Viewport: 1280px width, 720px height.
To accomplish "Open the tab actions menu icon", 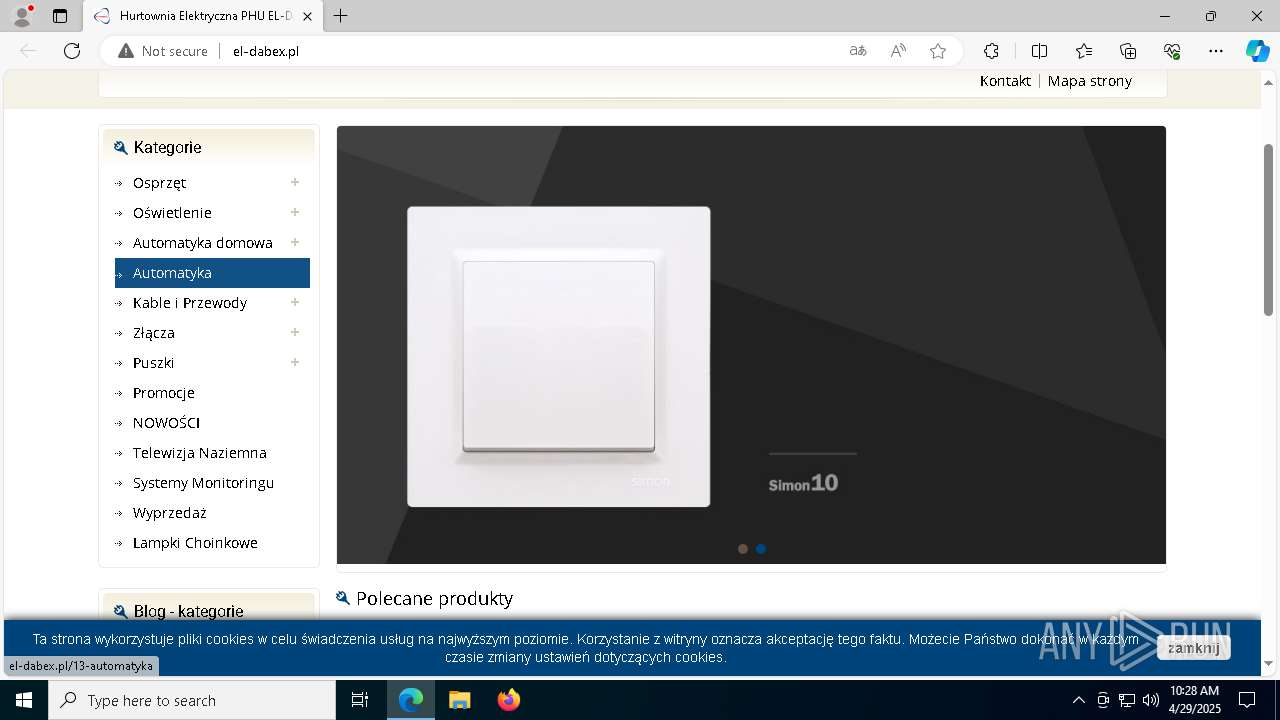I will (x=60, y=16).
